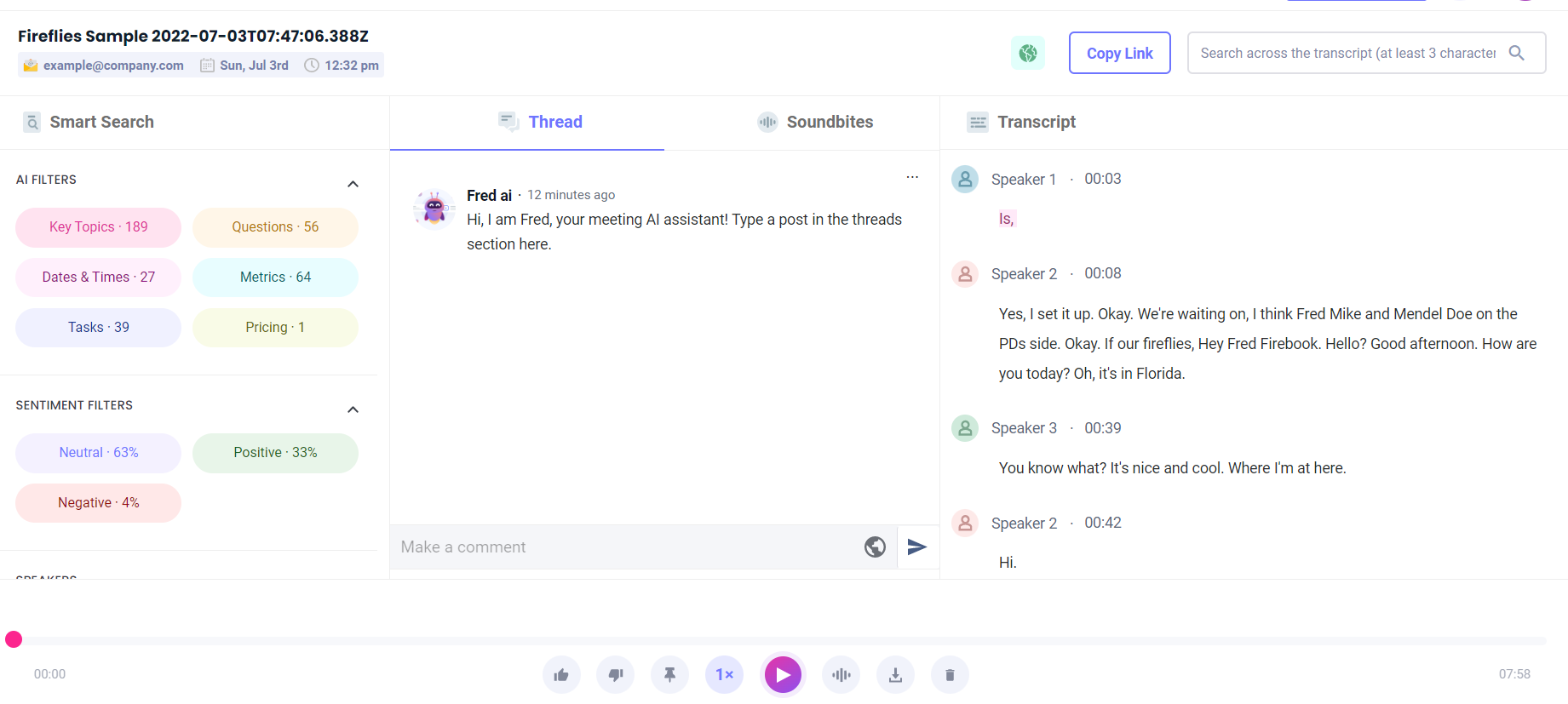Jump to timestamp 00:08
This screenshot has width=1568, height=704.
click(1103, 273)
